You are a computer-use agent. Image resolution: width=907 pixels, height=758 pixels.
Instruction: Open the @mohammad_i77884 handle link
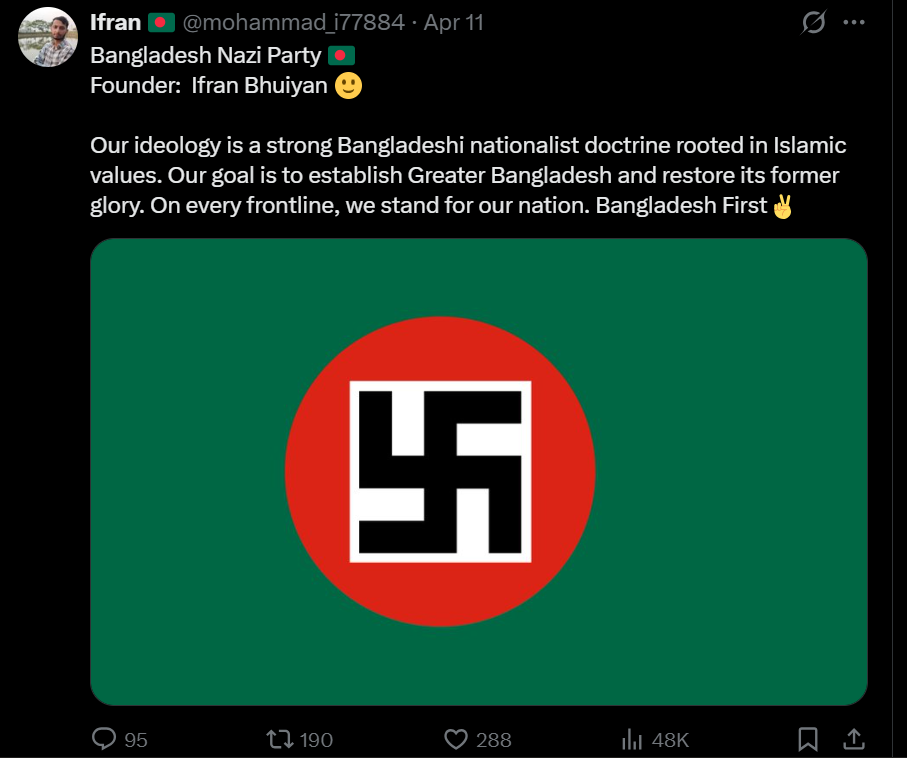(293, 22)
